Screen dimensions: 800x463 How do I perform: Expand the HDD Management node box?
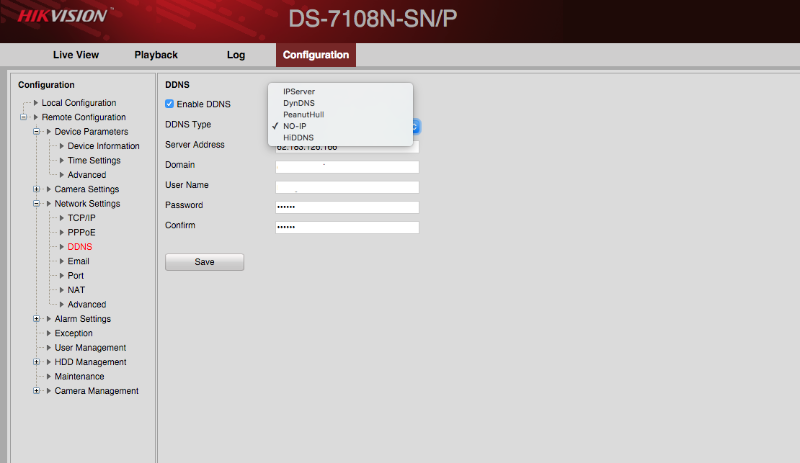click(36, 362)
